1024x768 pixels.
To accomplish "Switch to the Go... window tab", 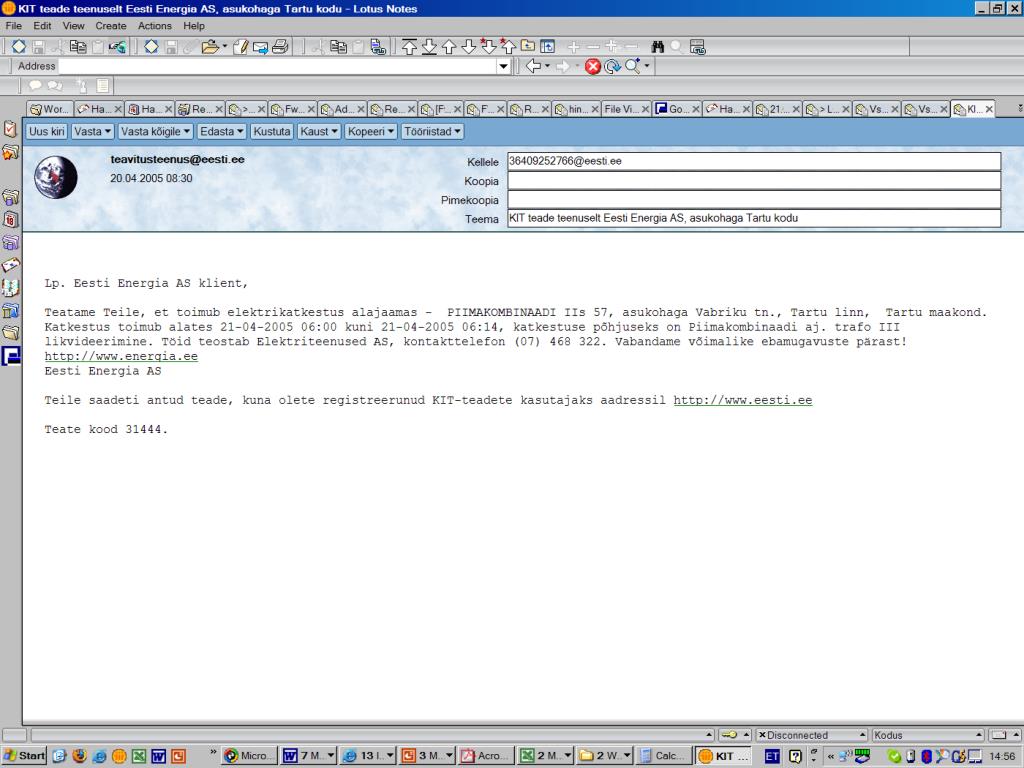I will click(677, 109).
